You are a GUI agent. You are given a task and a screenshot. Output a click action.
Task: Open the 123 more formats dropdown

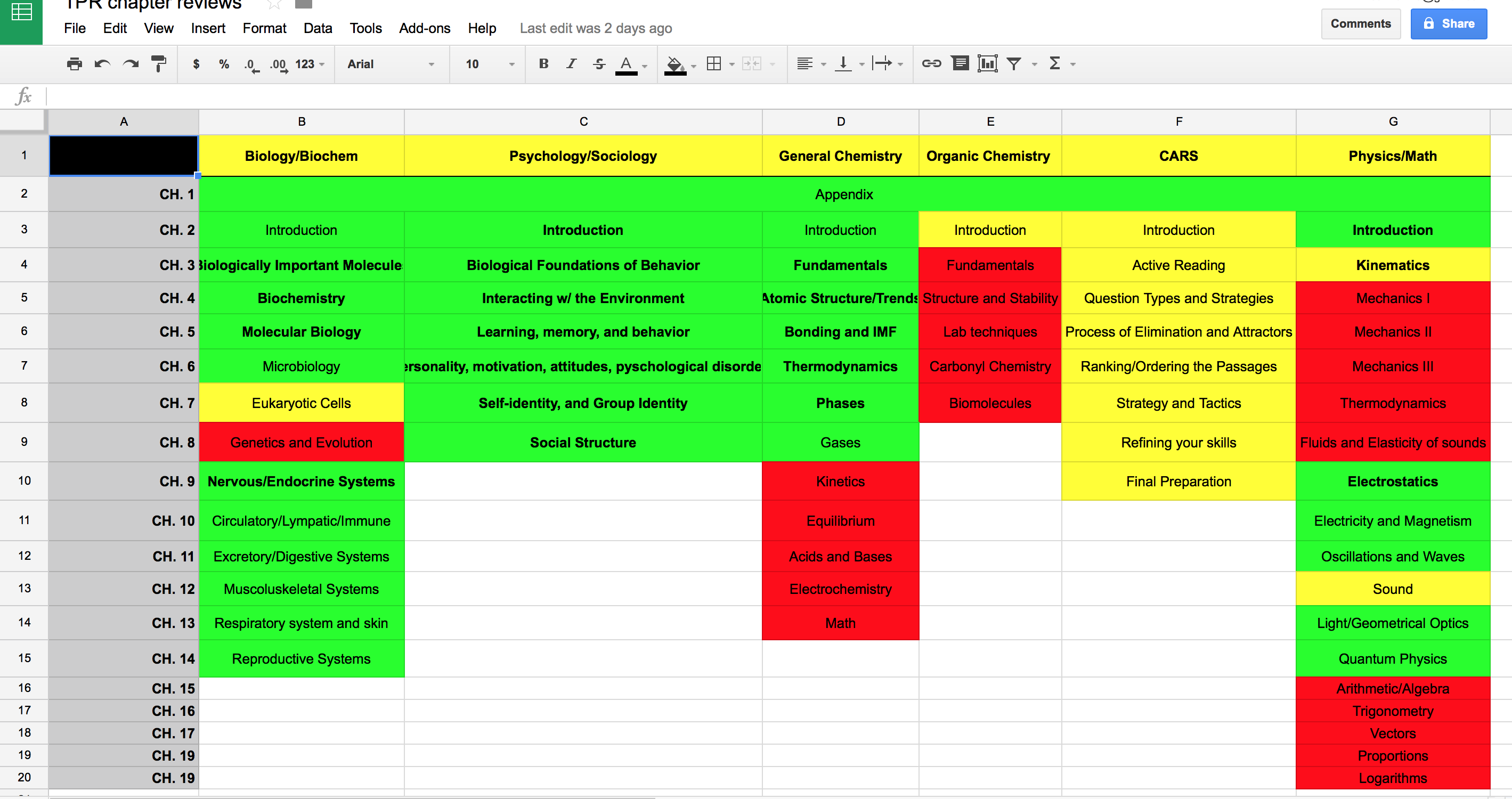[310, 64]
